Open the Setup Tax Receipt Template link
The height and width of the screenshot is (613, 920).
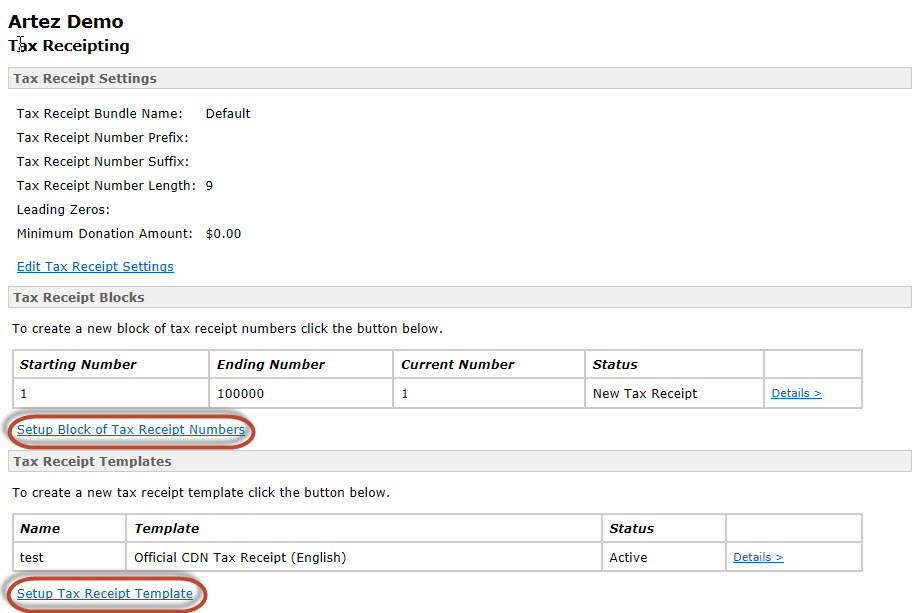(105, 594)
